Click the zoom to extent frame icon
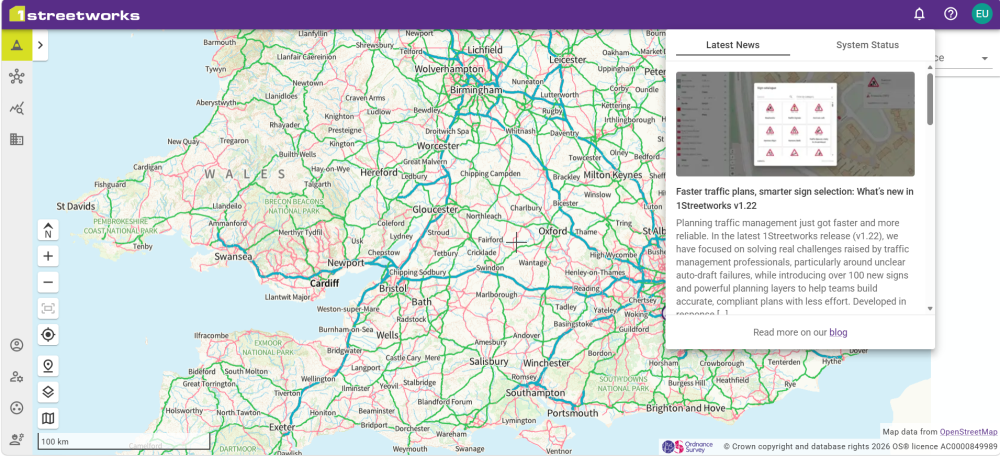This screenshot has height=456, width=1000. pyautogui.click(x=48, y=309)
